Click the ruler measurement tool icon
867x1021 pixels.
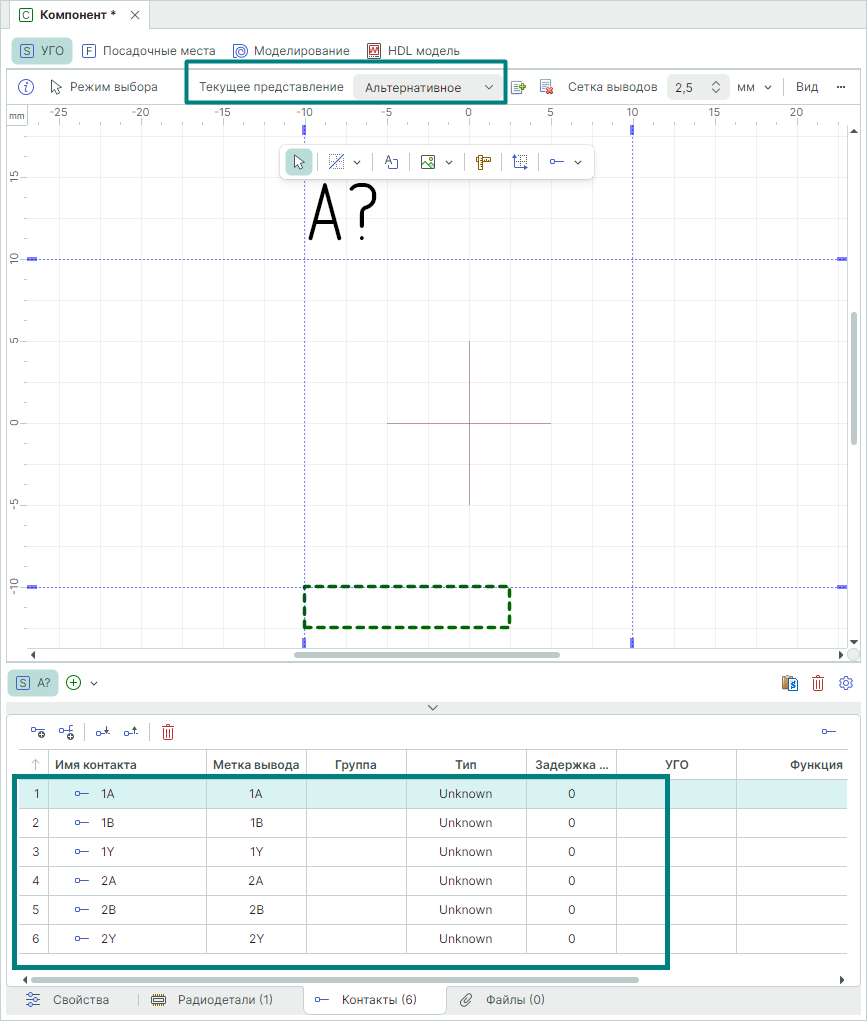pos(483,162)
